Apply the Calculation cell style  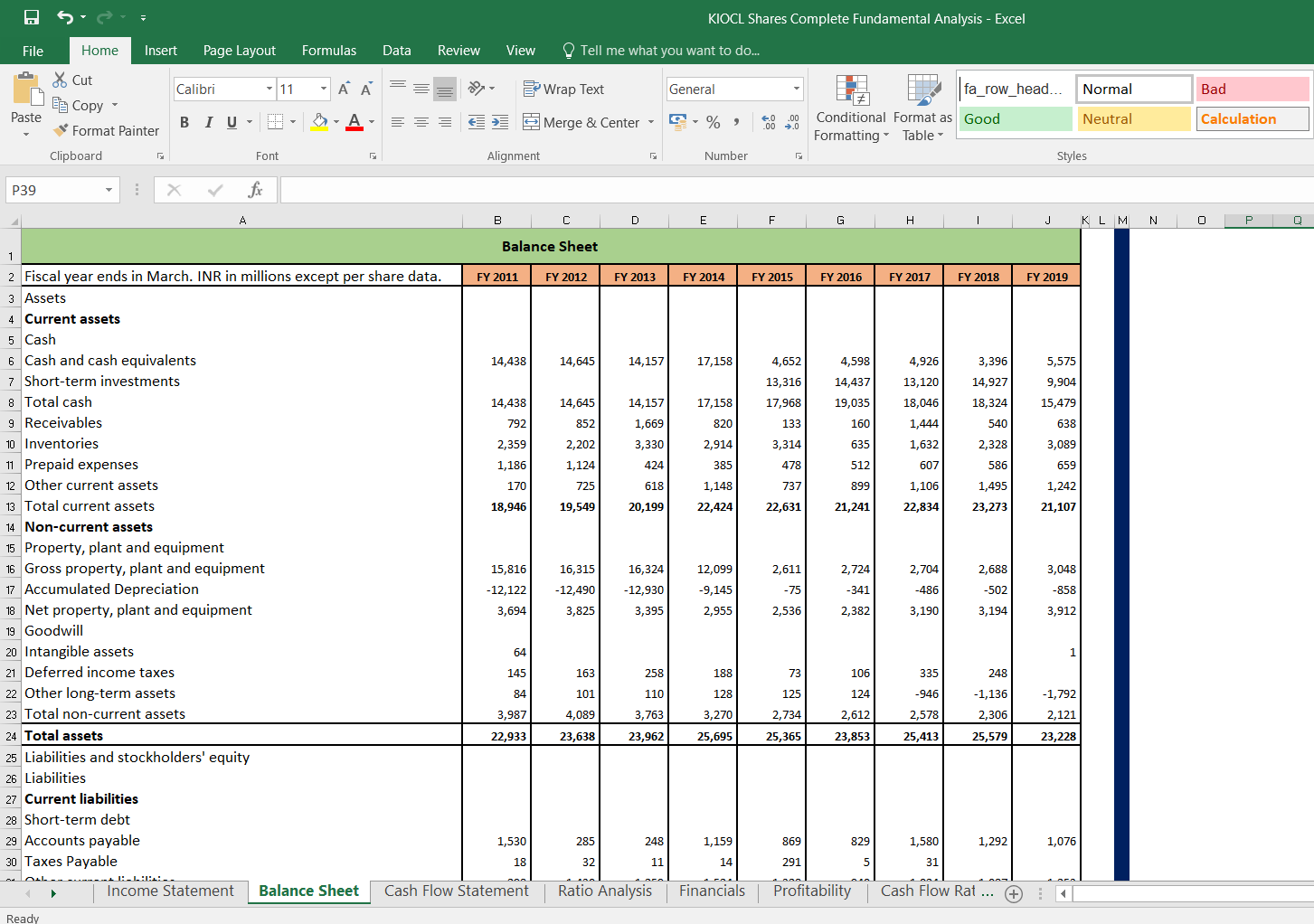(x=1253, y=118)
